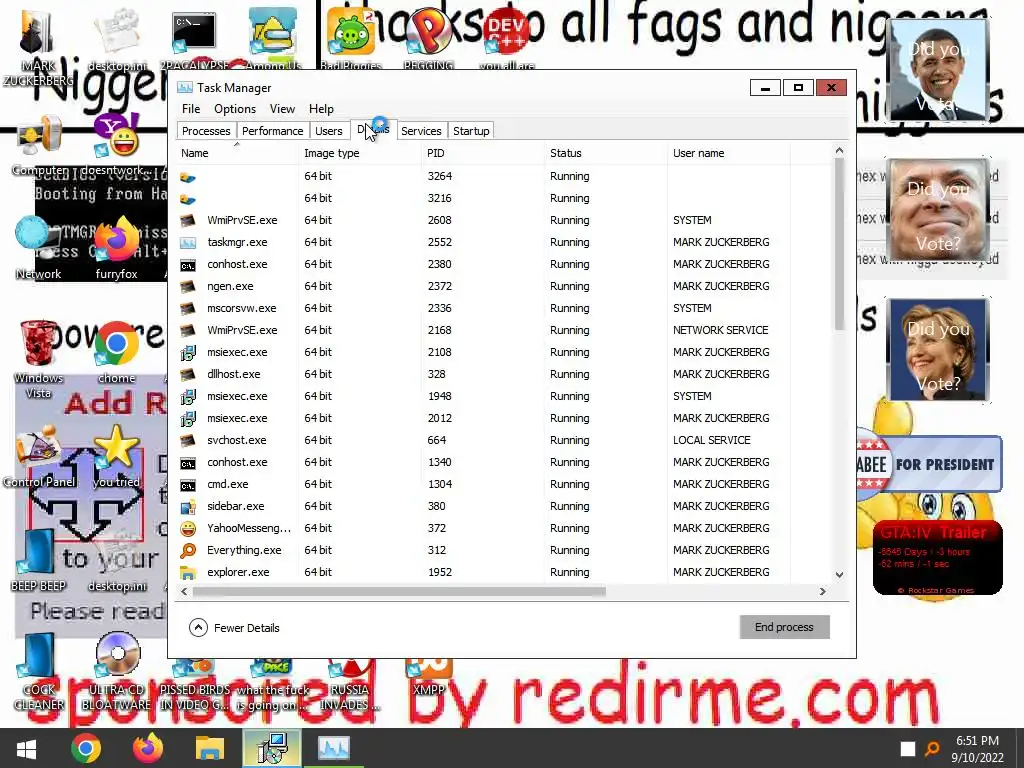Select msiexec.exe with PID 1948
1024x768 pixels.
click(483, 396)
